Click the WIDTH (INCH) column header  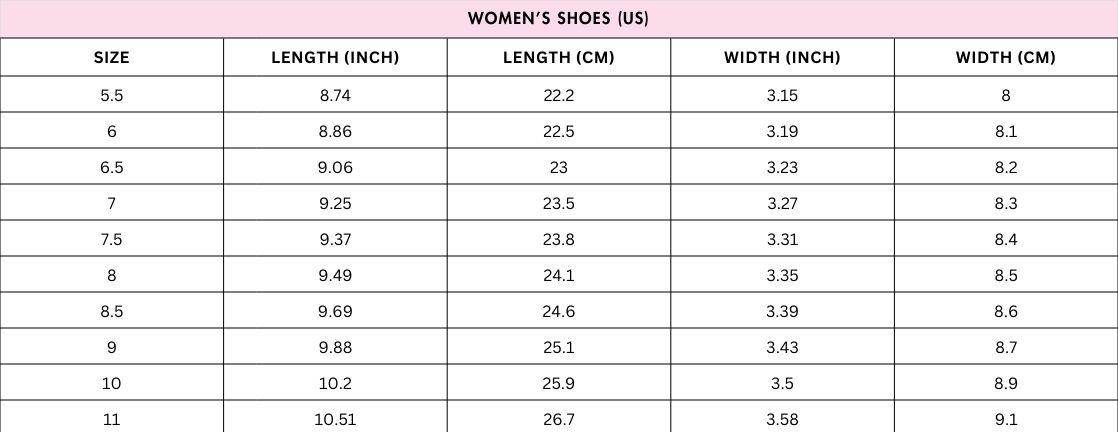click(782, 58)
